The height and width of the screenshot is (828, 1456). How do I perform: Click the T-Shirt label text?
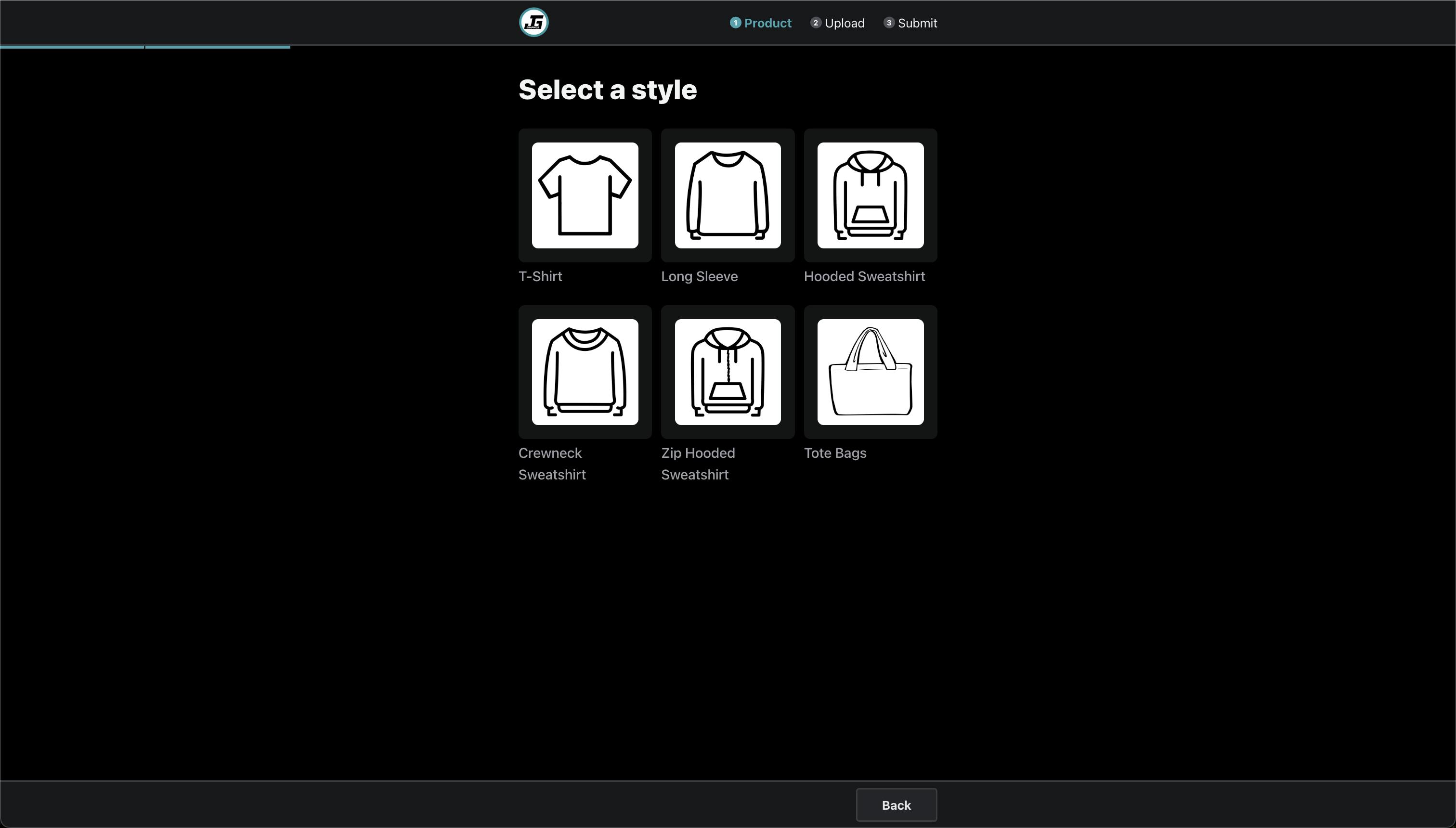540,276
